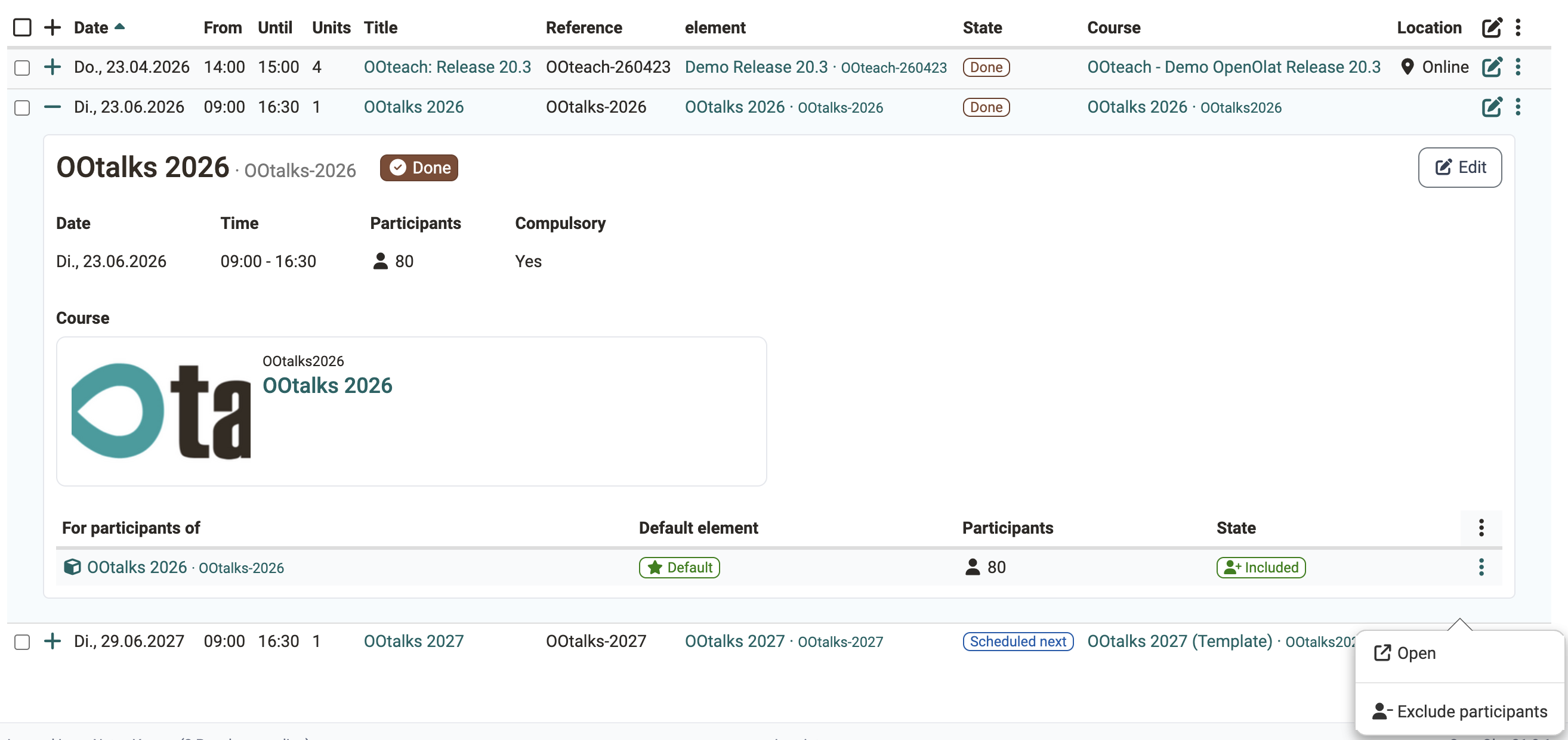Open more actions for OOtalks 2026 row

pyautogui.click(x=1518, y=107)
